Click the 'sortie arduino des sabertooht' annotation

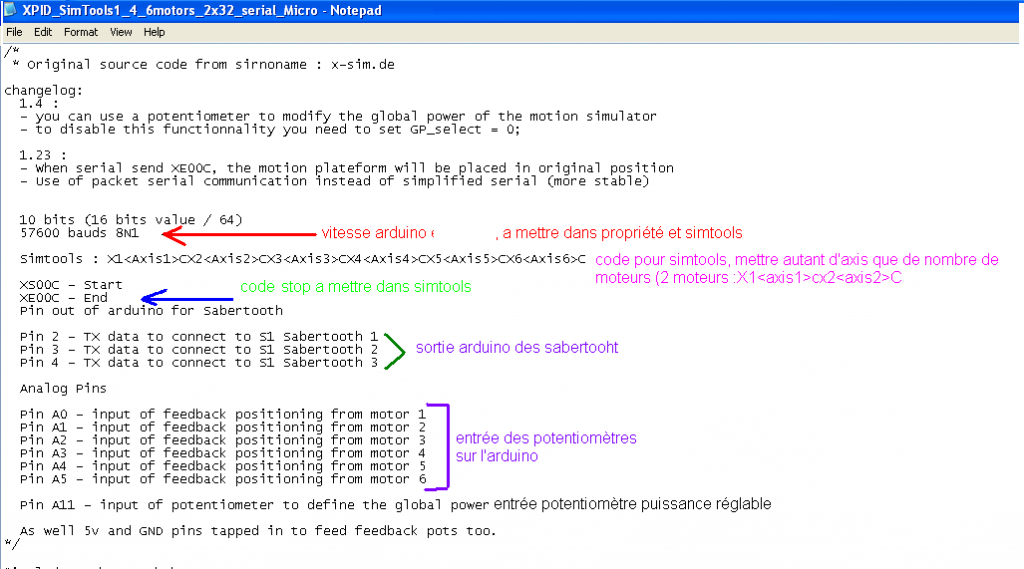pyautogui.click(x=517, y=348)
